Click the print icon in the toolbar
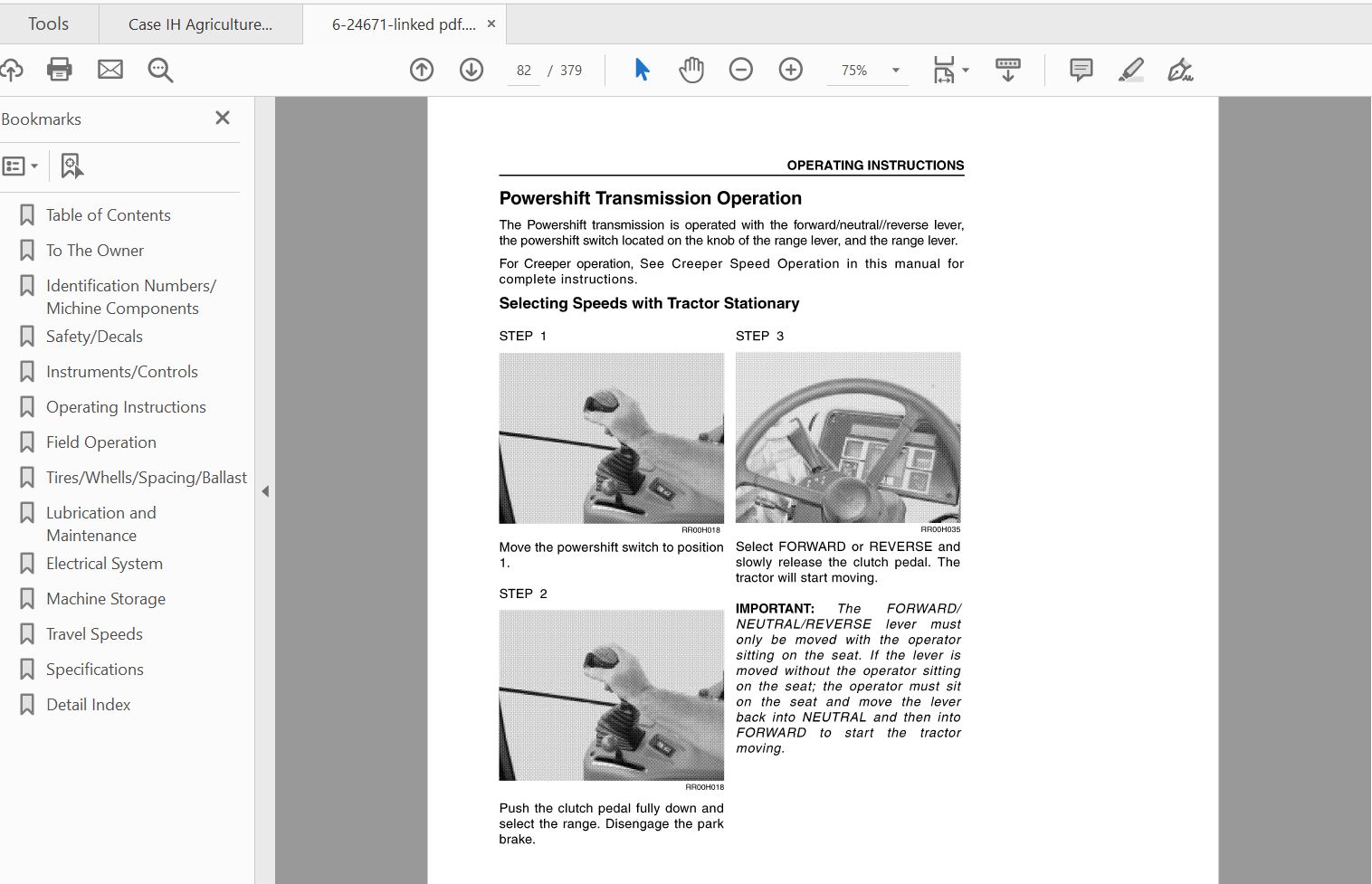1372x884 pixels. click(x=60, y=70)
